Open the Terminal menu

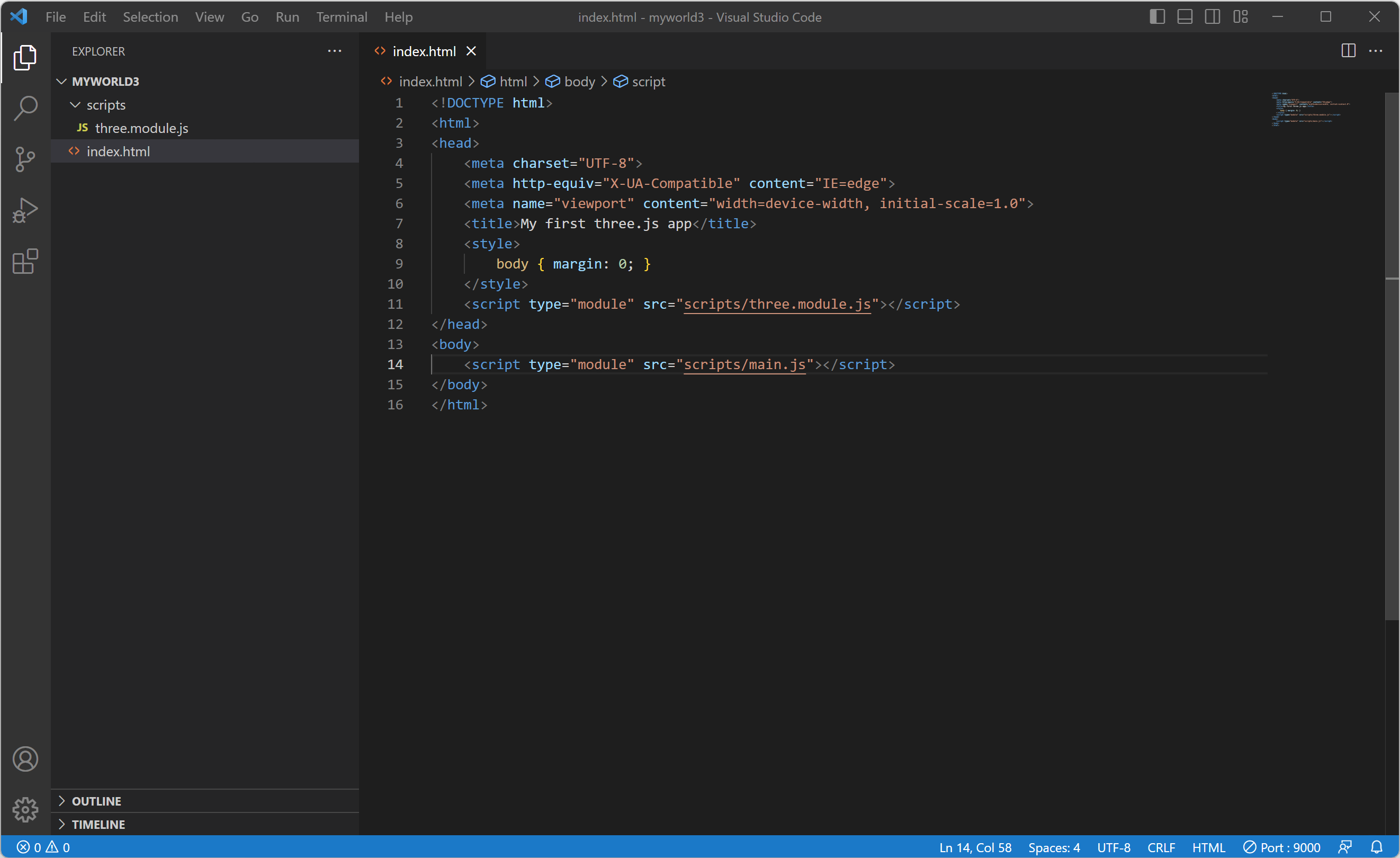point(342,17)
